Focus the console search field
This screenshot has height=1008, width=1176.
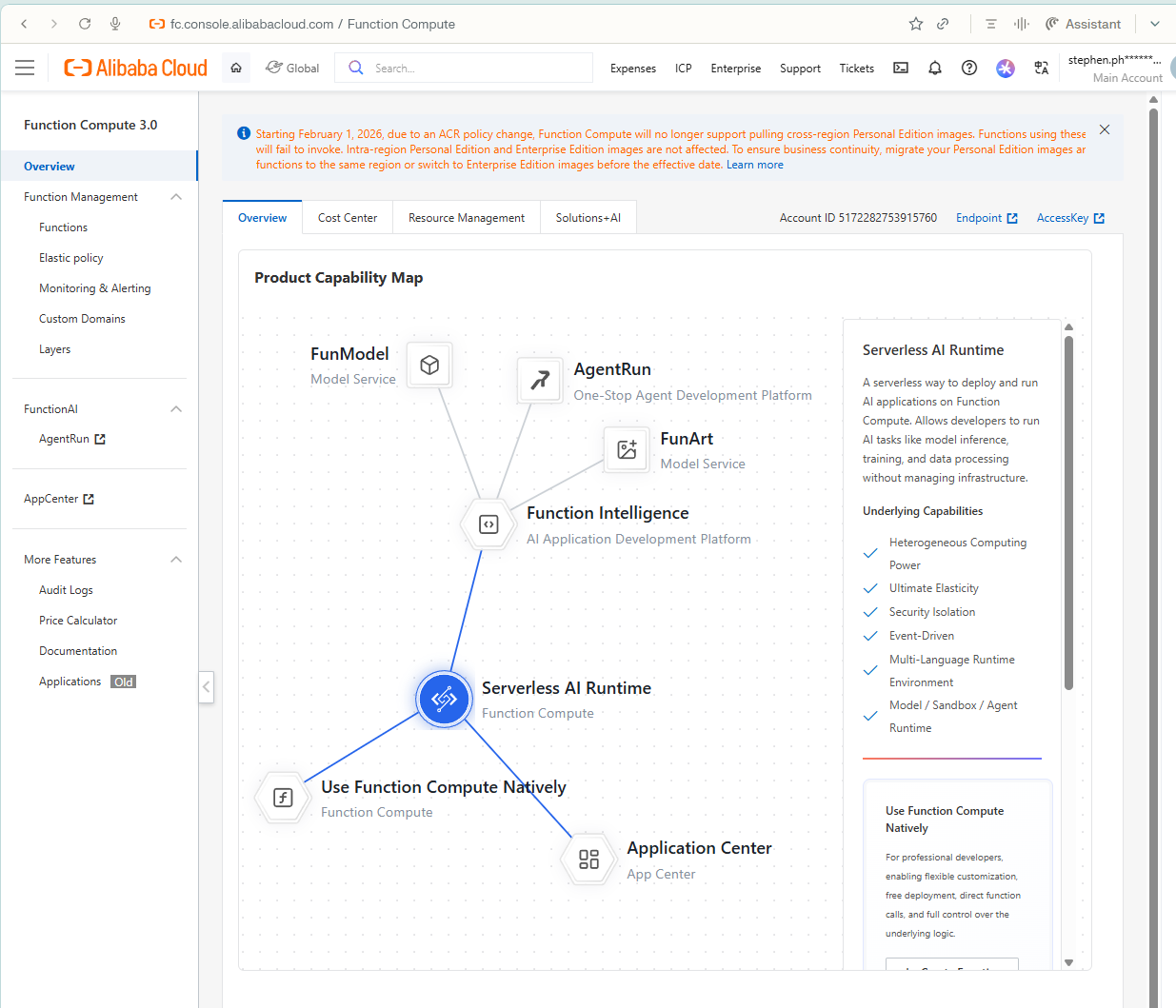(465, 68)
